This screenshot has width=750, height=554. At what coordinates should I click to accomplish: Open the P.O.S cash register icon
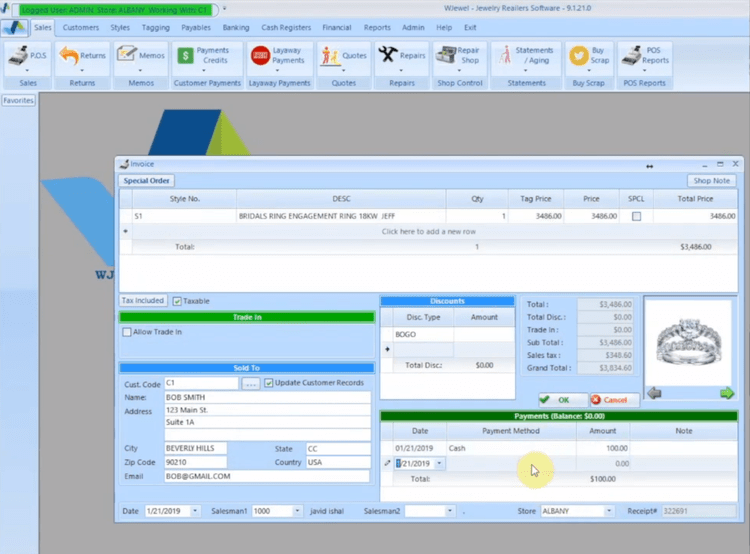17,58
